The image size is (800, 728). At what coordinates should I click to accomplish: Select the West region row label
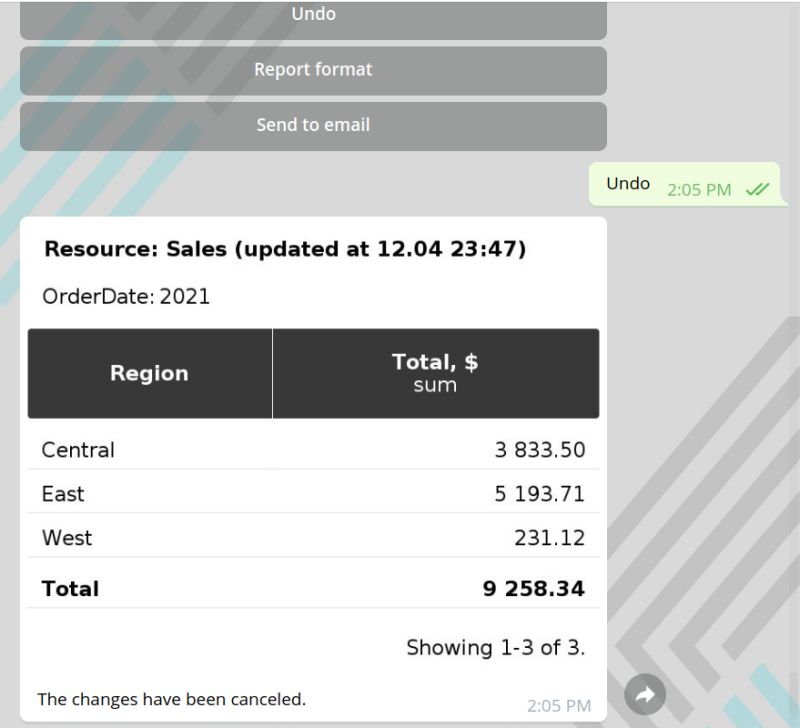click(x=67, y=538)
